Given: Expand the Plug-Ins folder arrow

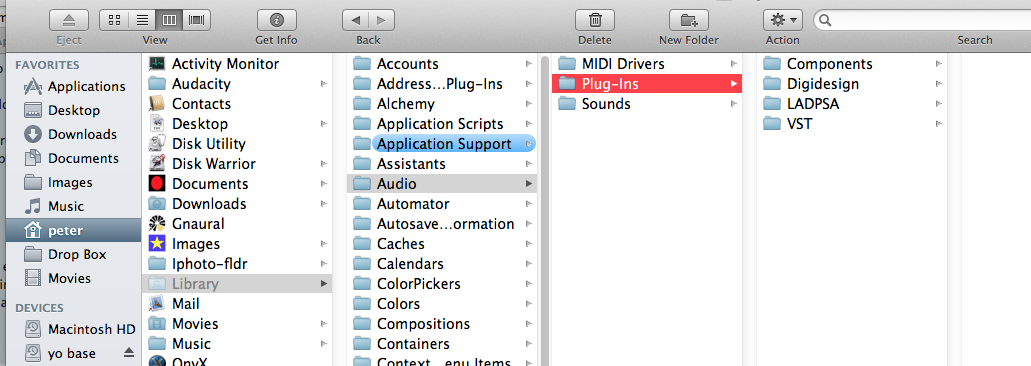Looking at the screenshot, I should [734, 84].
